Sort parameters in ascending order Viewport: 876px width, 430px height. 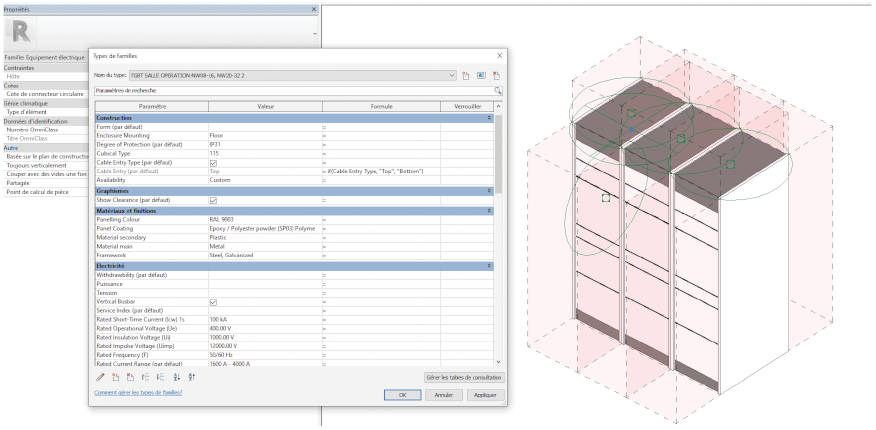[x=177, y=377]
